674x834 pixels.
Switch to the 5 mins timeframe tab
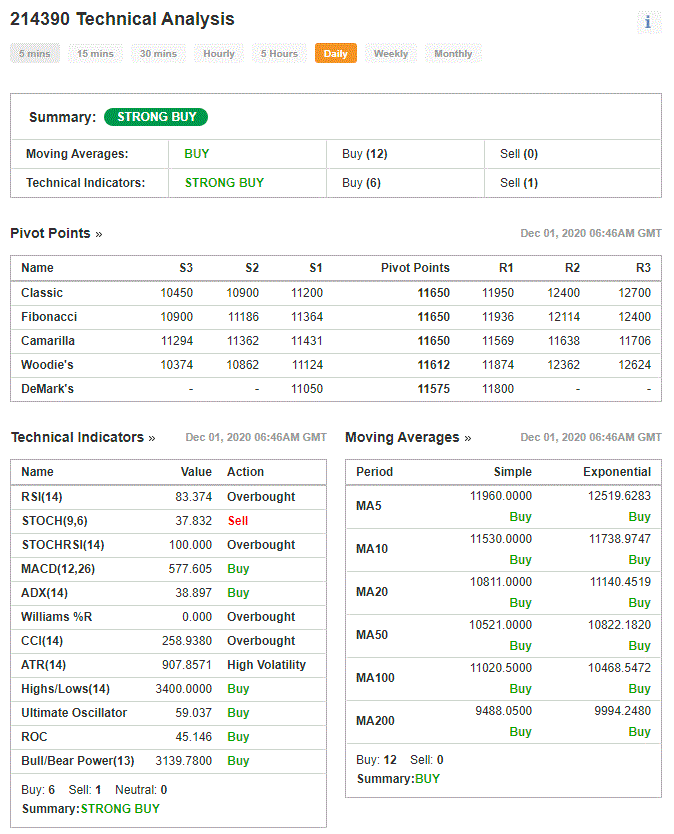35,54
